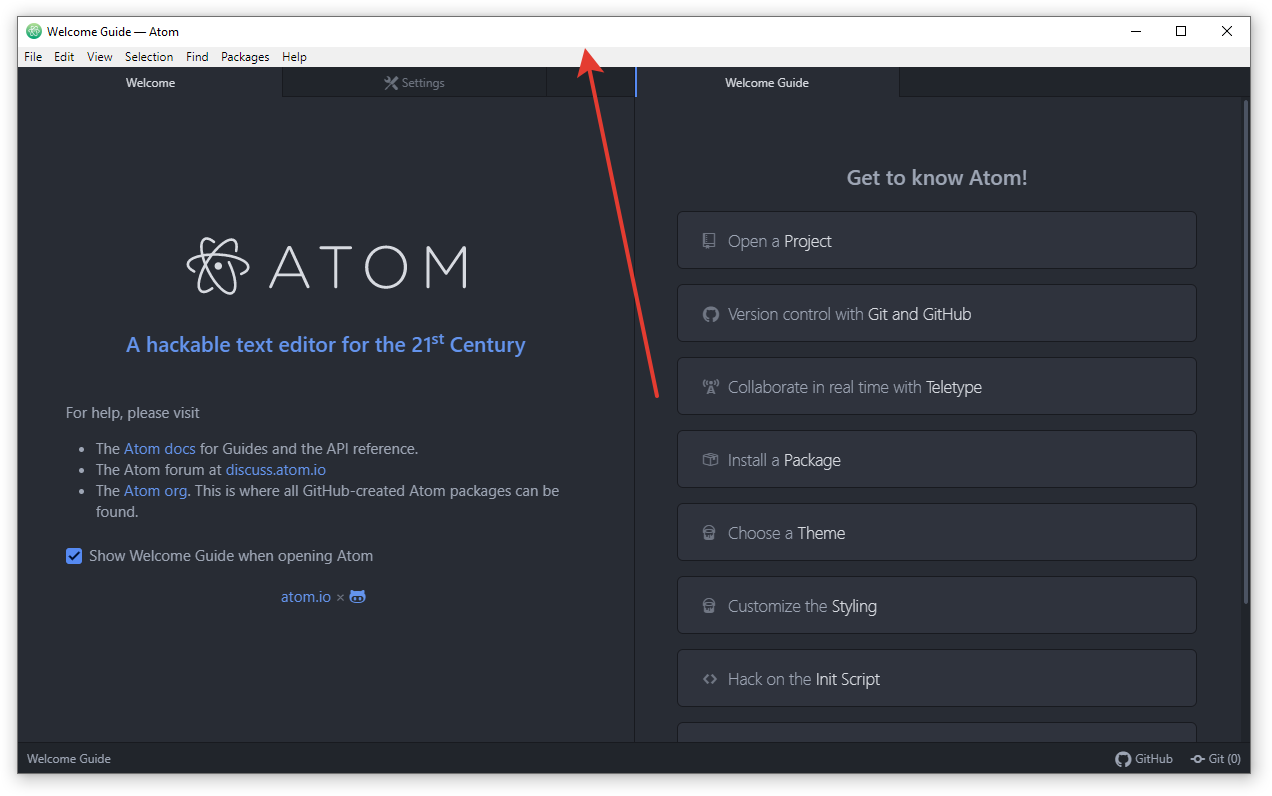Select the Welcome Guide tab
This screenshot has width=1272, height=796.
coord(767,83)
